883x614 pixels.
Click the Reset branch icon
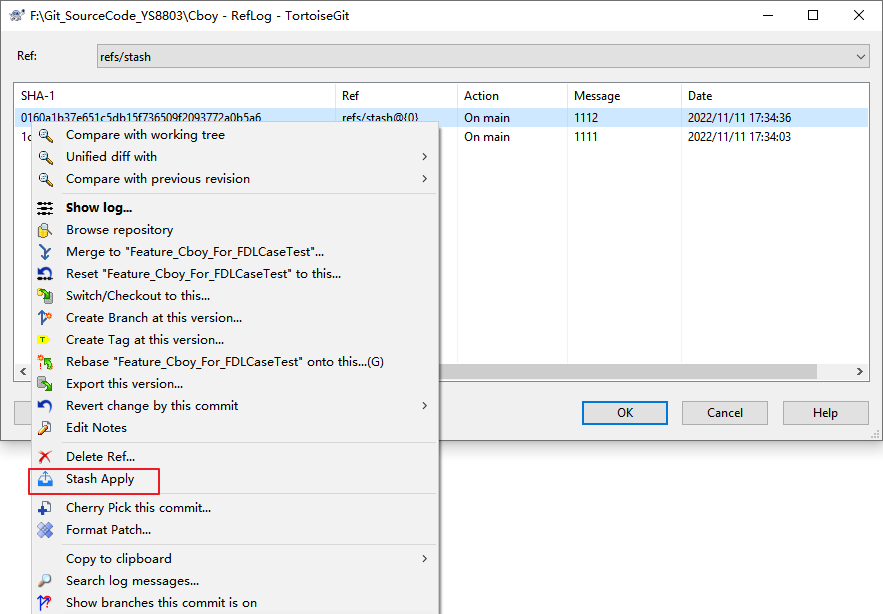[45, 274]
